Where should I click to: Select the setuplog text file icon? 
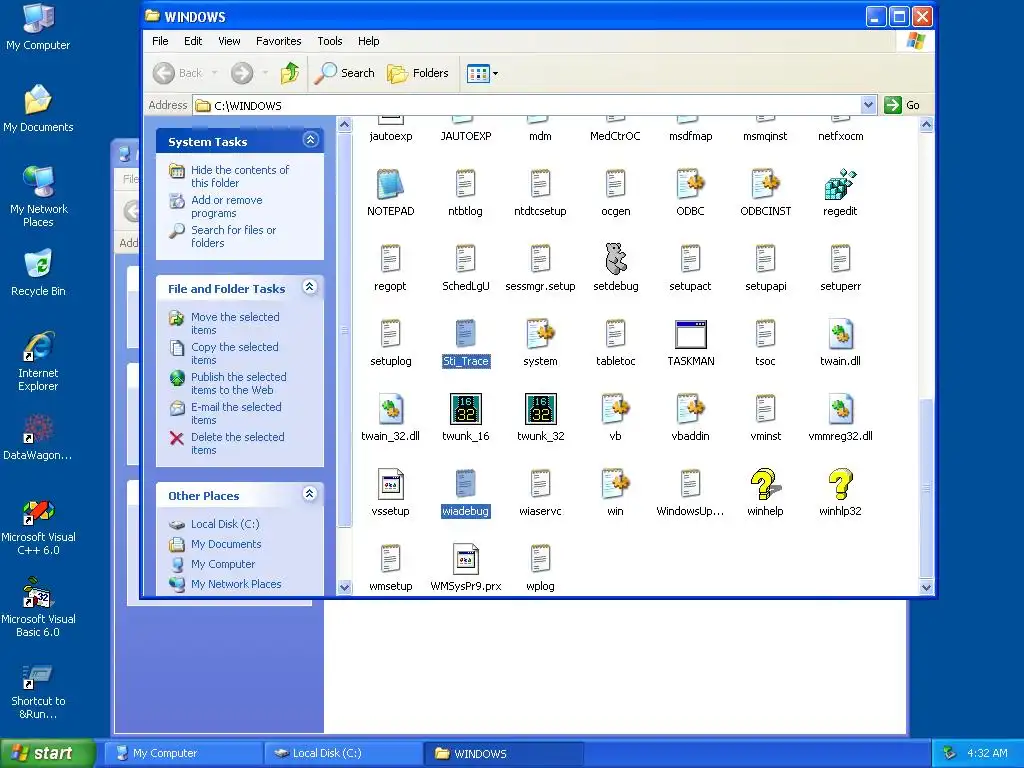pyautogui.click(x=391, y=334)
